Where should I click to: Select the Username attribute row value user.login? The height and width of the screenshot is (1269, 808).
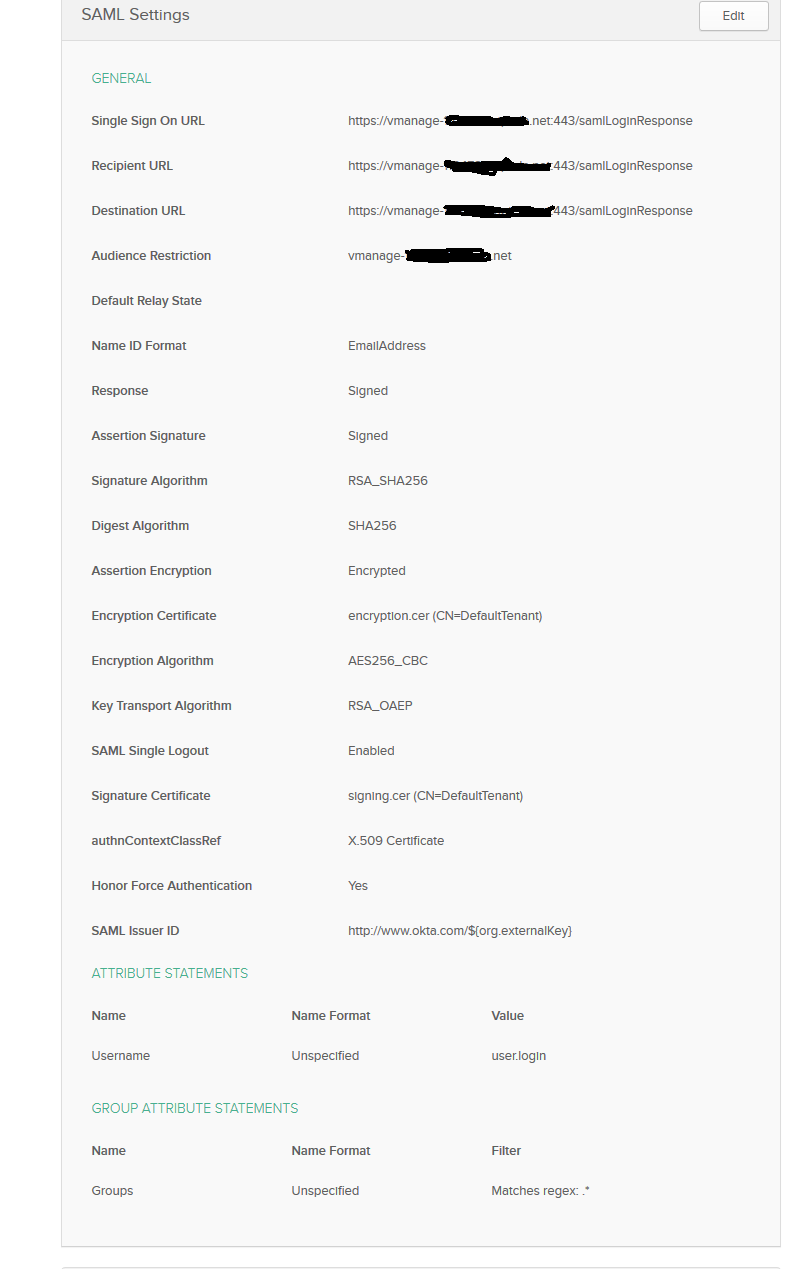coord(518,1055)
